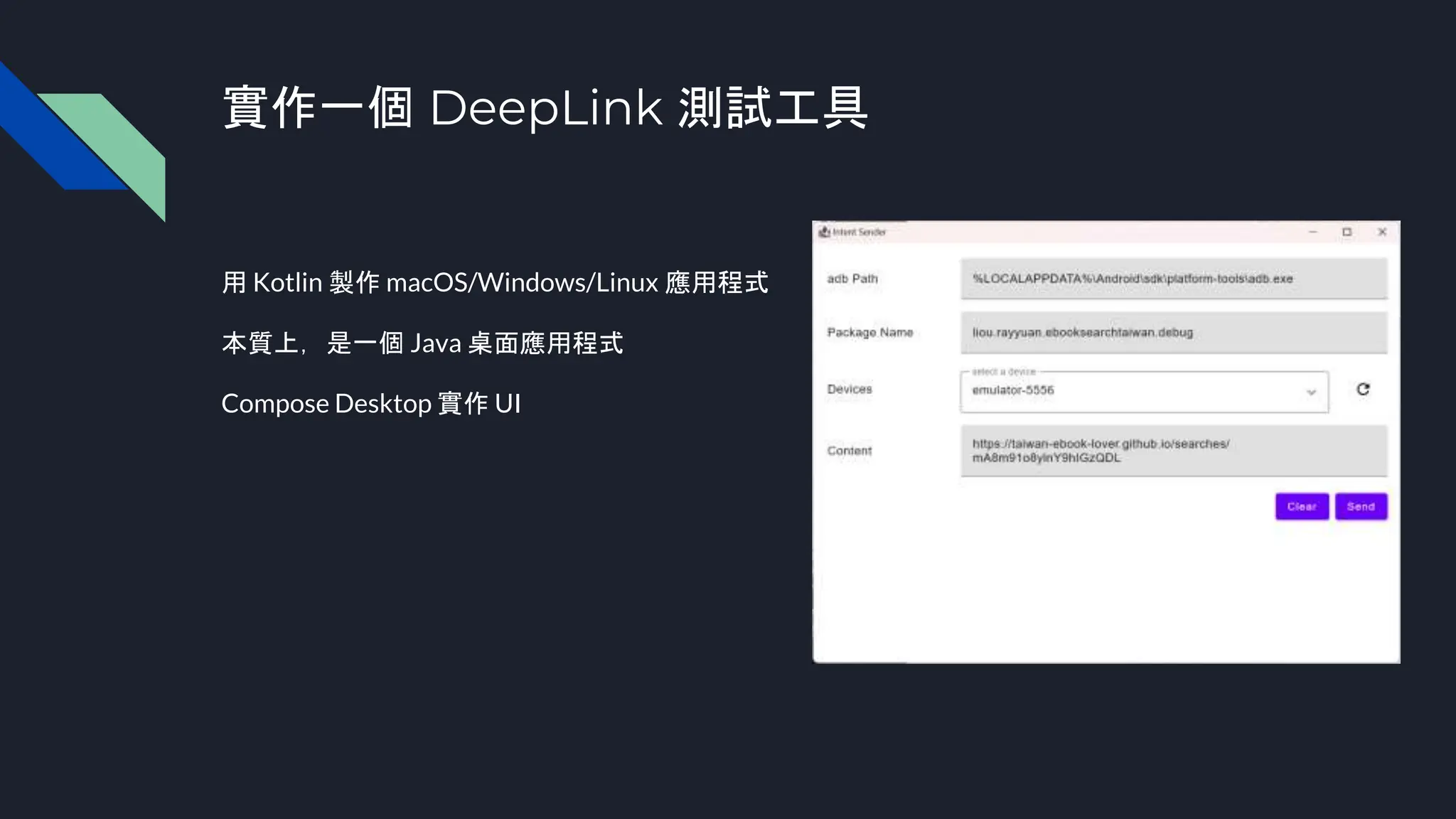Click the 'adb Path' label
The width and height of the screenshot is (1456, 819).
click(852, 279)
